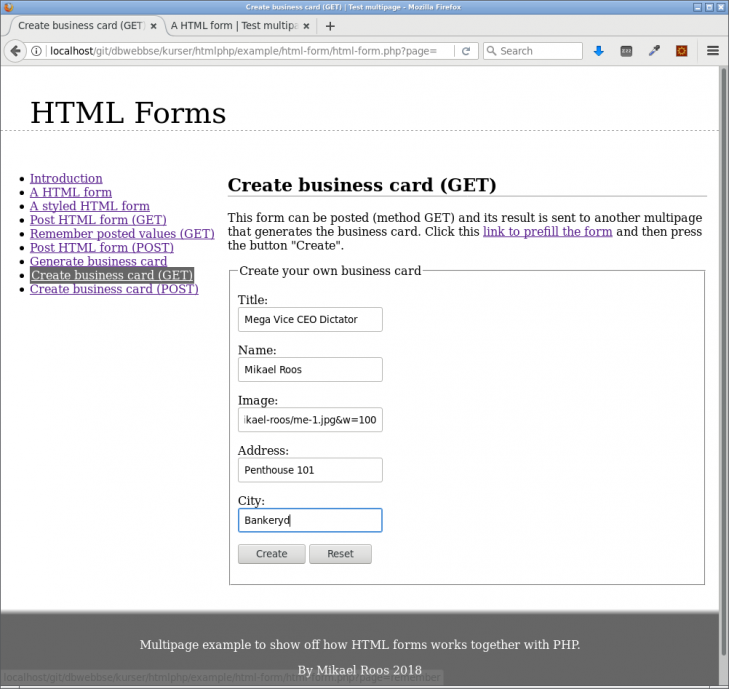Open the 'Post HTML form (POST)' link
Image resolution: width=729 pixels, height=689 pixels.
pos(102,247)
